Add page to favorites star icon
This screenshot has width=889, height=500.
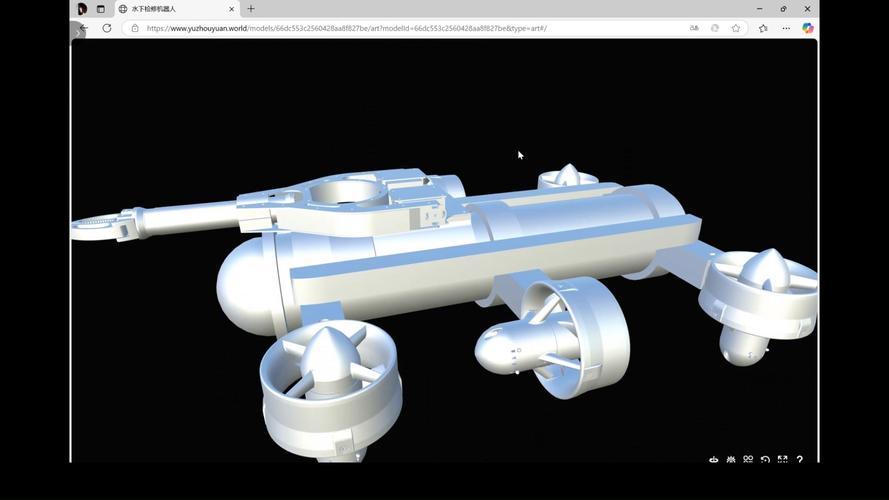click(736, 28)
